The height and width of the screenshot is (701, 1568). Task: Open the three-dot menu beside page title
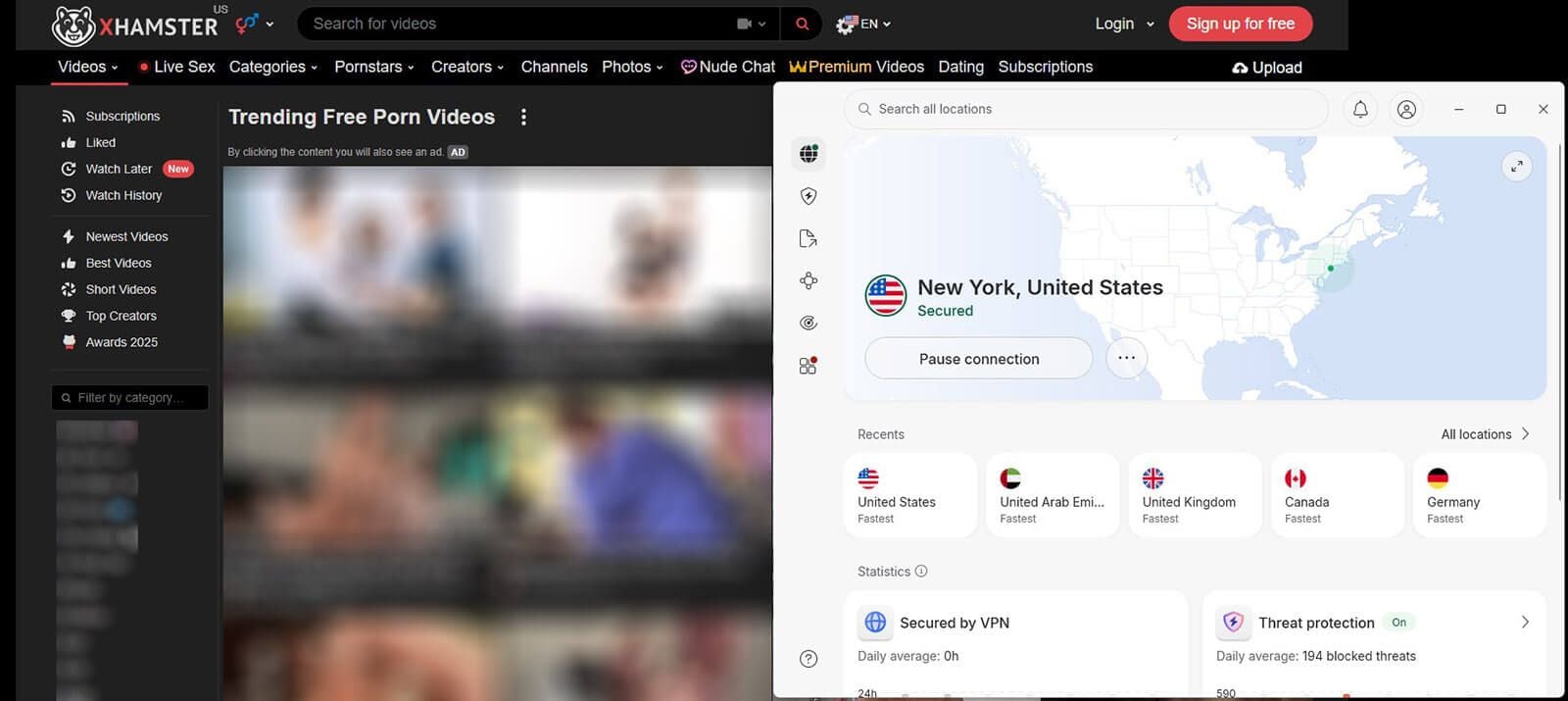[x=523, y=117]
